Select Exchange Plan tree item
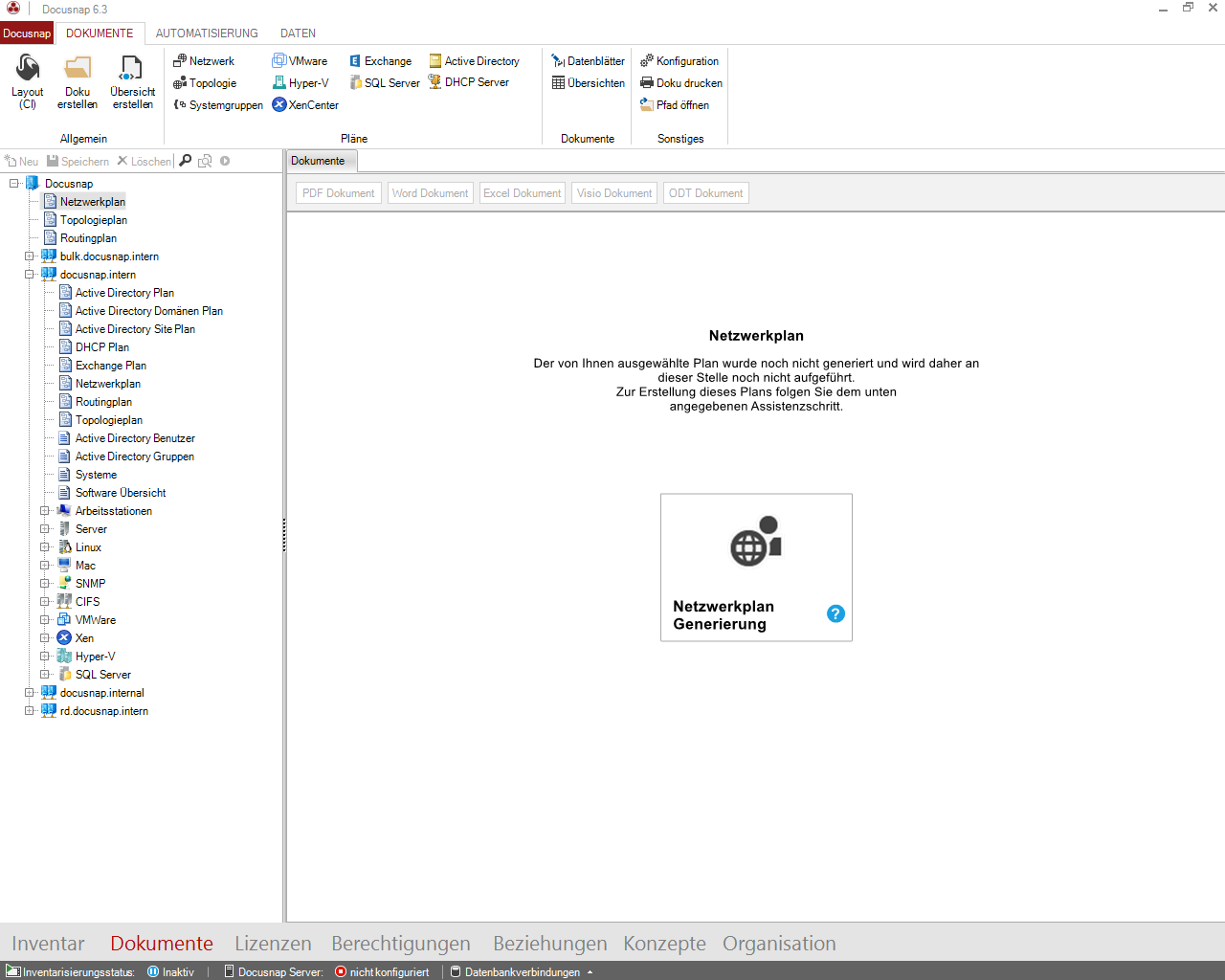1225x980 pixels. coord(111,365)
